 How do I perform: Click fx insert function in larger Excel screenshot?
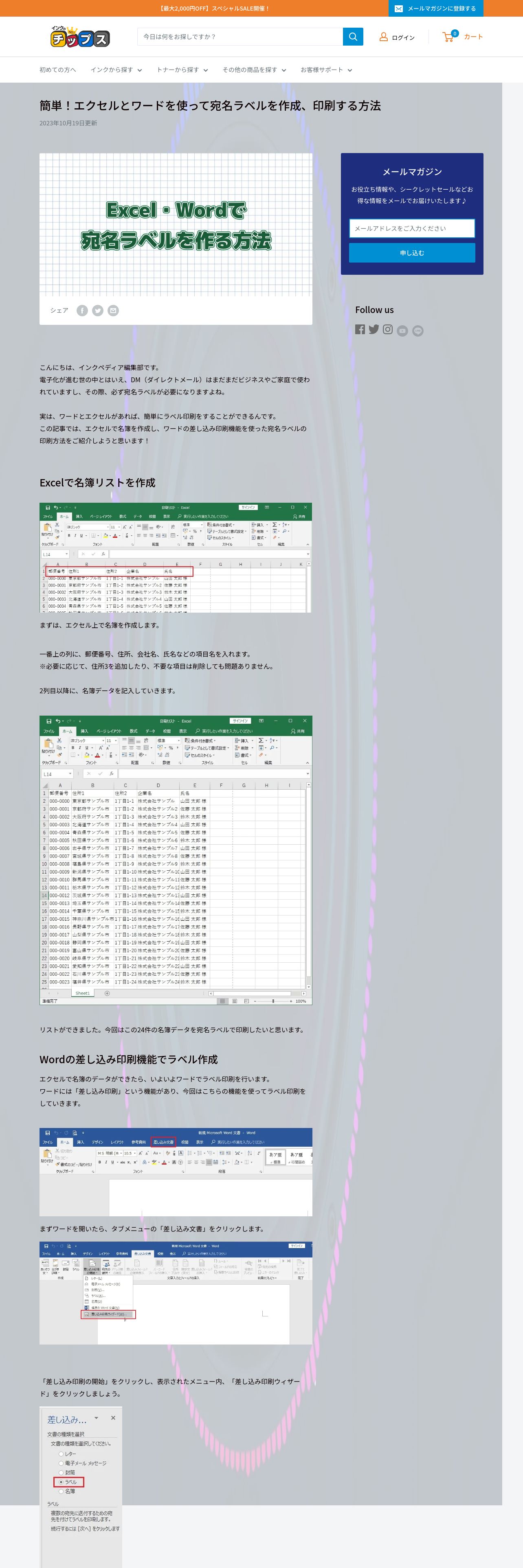112,774
